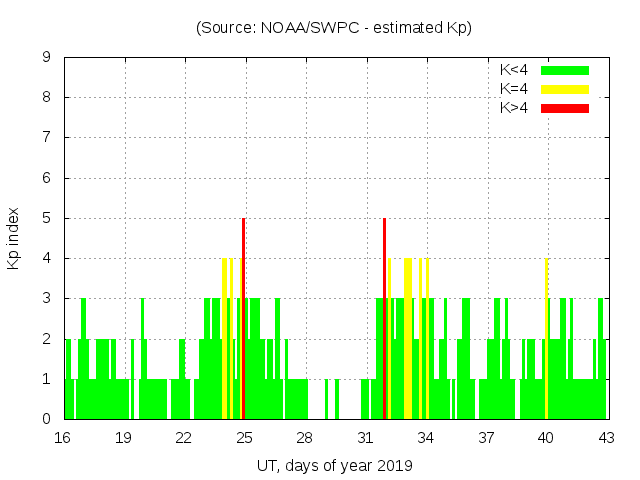Image resolution: width=640 pixels, height=480 pixels.
Task: Click the 'Kp index' y-axis label
Action: [x=14, y=239]
